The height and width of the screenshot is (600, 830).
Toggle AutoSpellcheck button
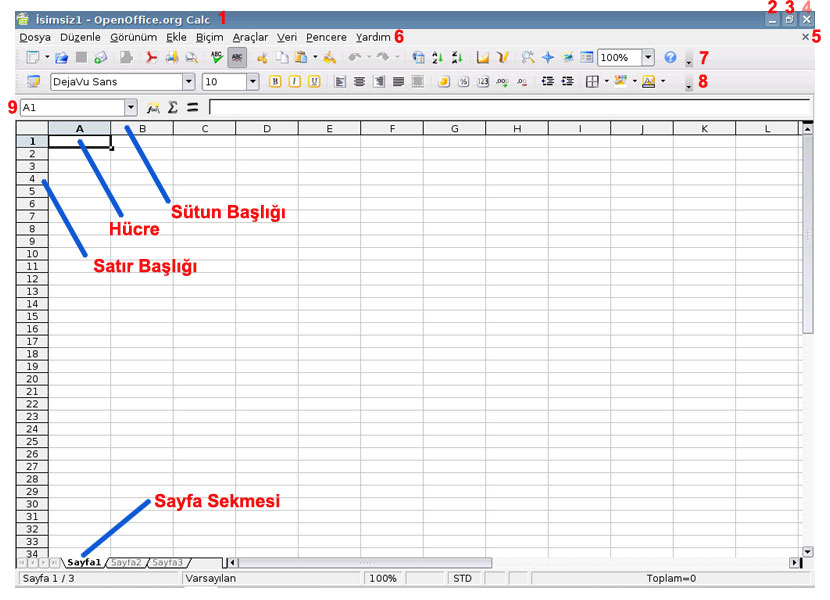(237, 57)
